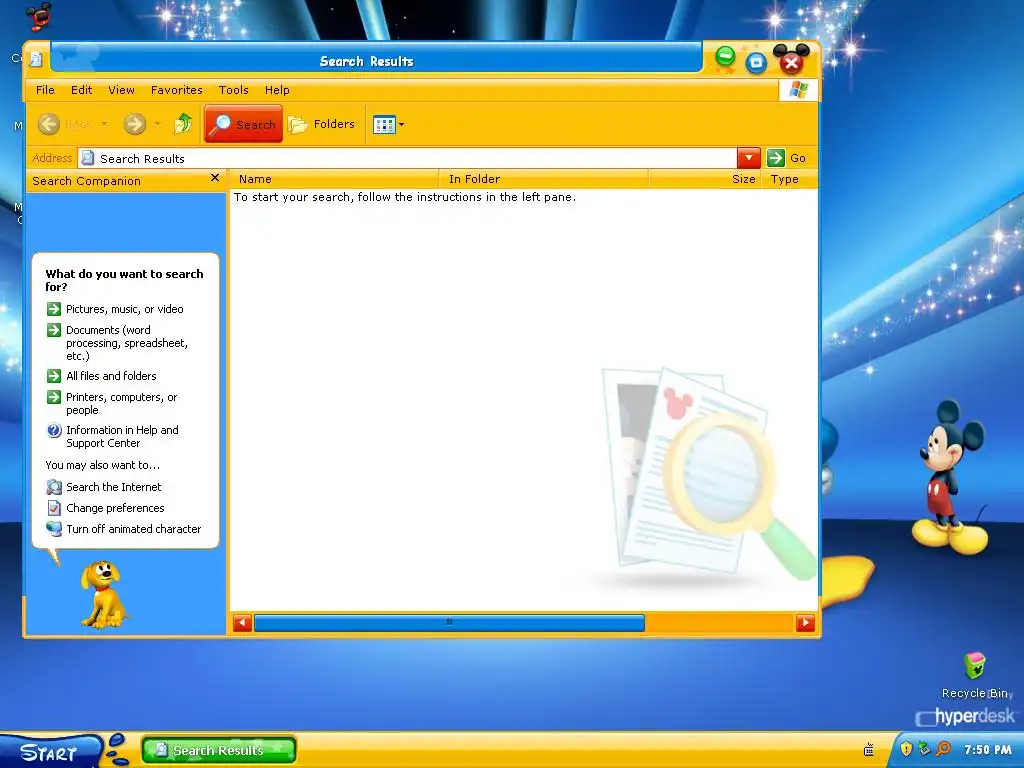The height and width of the screenshot is (768, 1024).
Task: Click the Change preferences checklist icon
Action: tap(54, 508)
